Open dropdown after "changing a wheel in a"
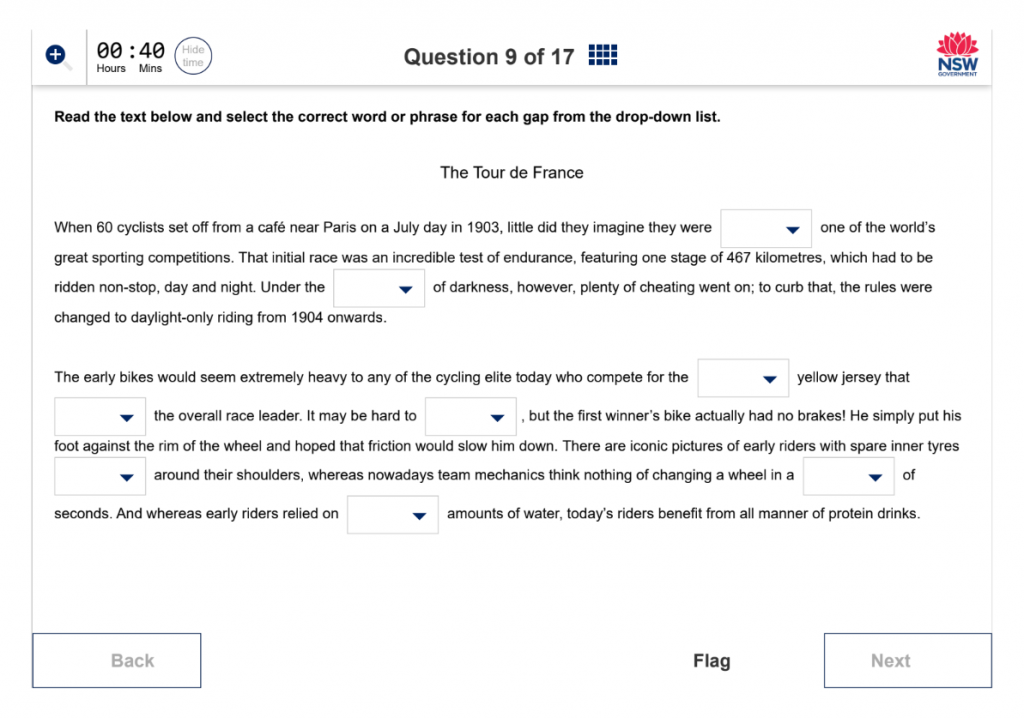The width and height of the screenshot is (1024, 718). (848, 476)
